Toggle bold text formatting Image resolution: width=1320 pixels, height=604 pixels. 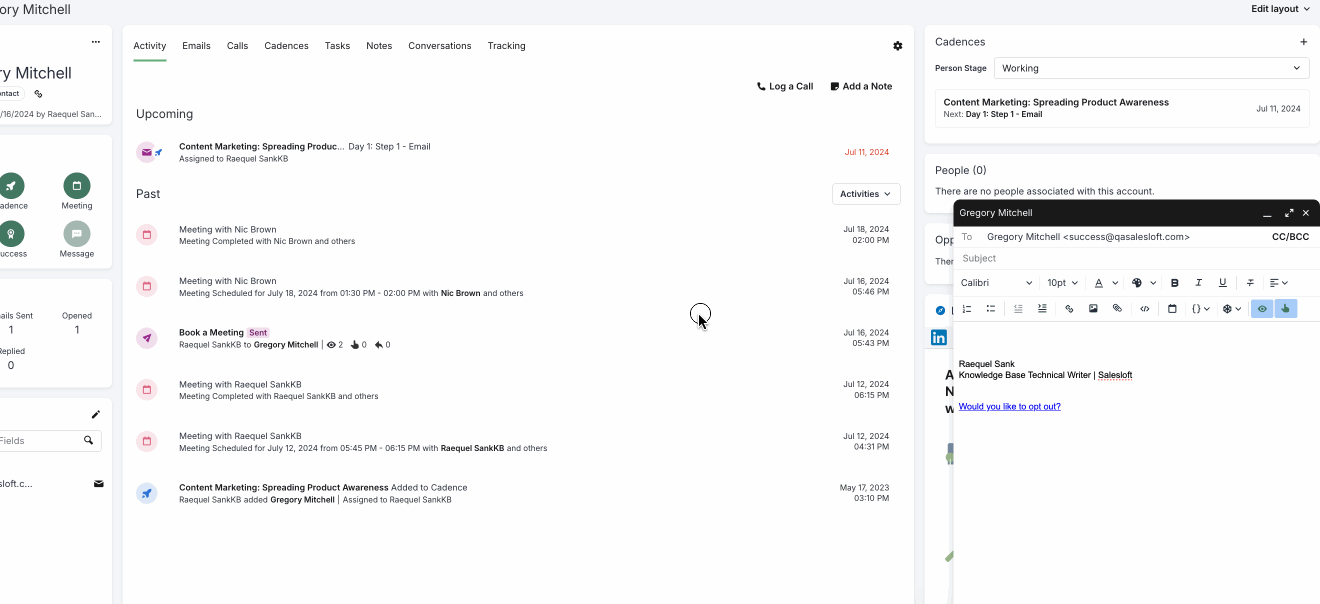1175,283
